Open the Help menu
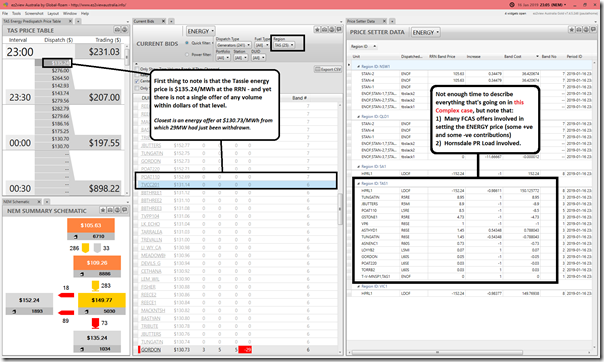The width and height of the screenshot is (604, 362). pos(85,13)
